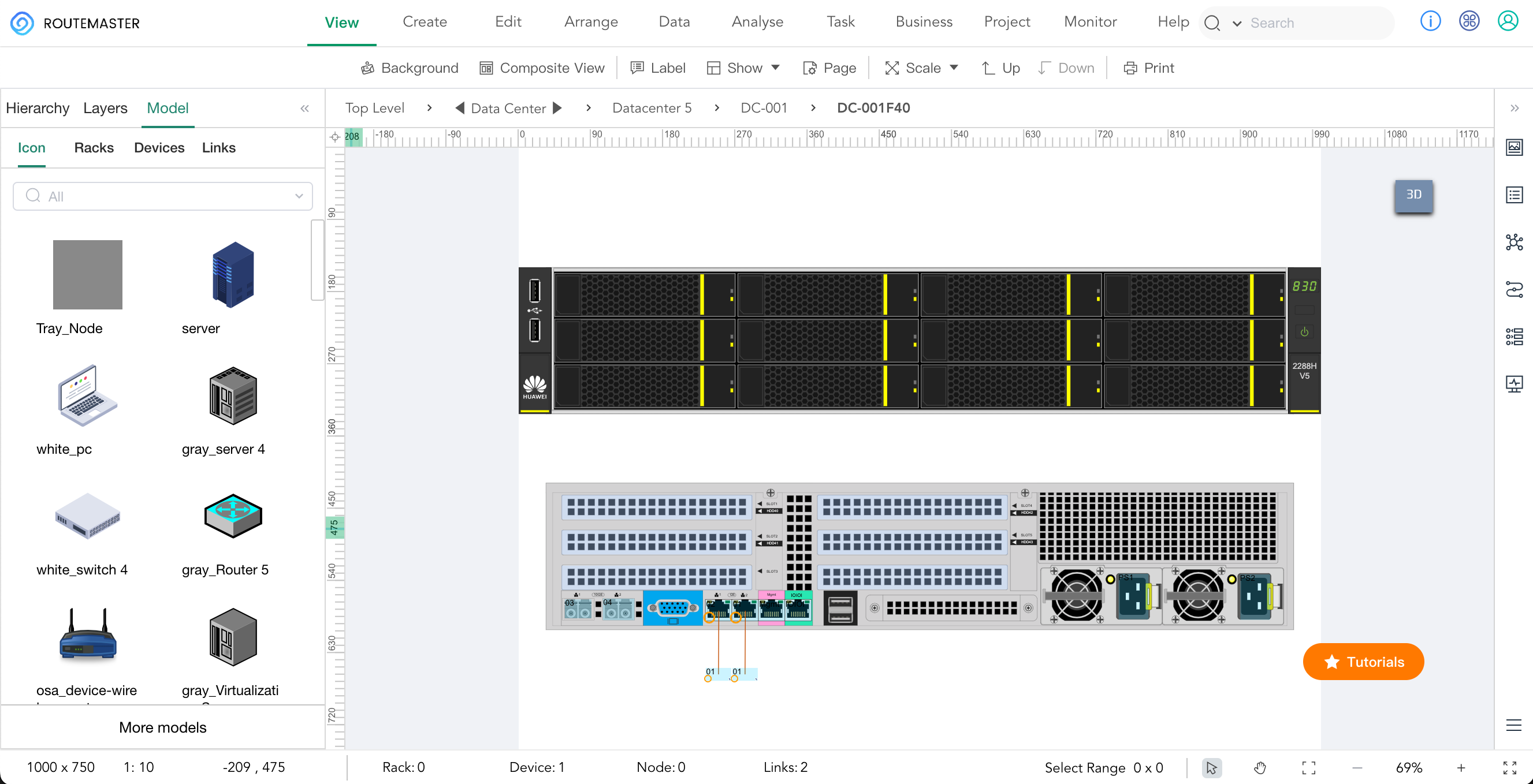1533x784 pixels.
Task: Select the Tray_Node model icon
Action: pos(87,275)
